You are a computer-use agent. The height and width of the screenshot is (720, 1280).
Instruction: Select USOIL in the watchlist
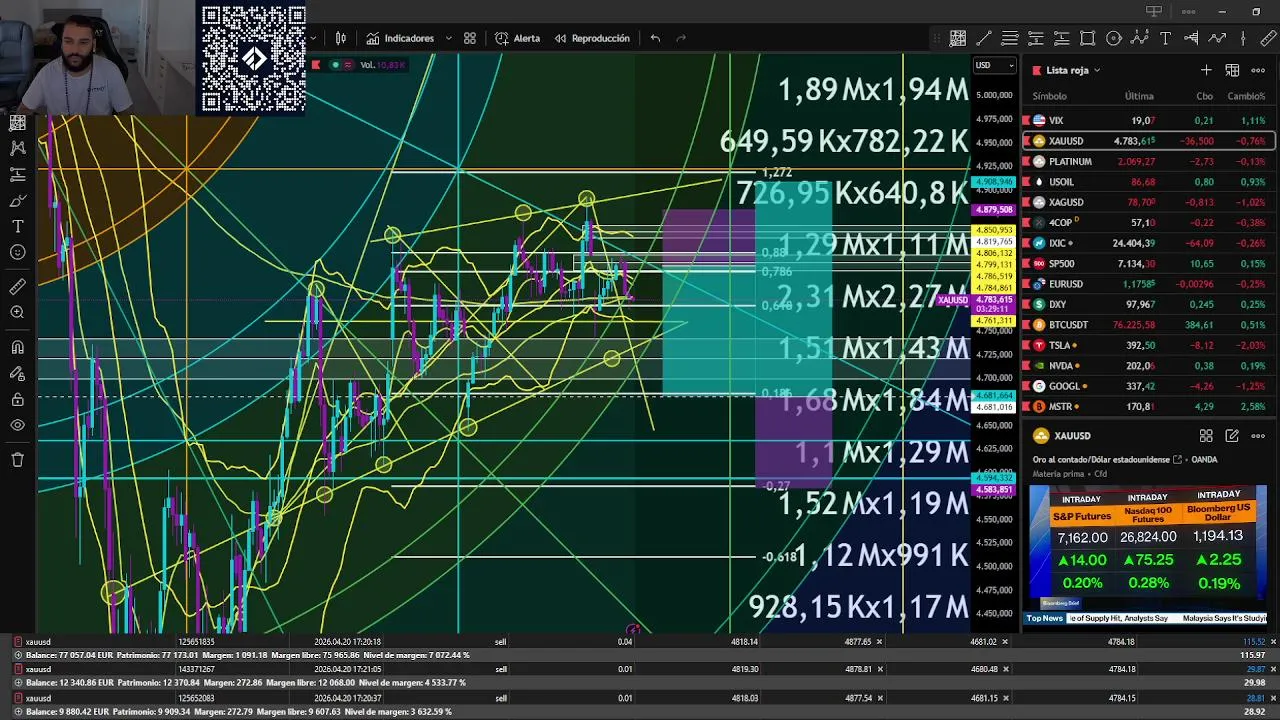coord(1149,182)
